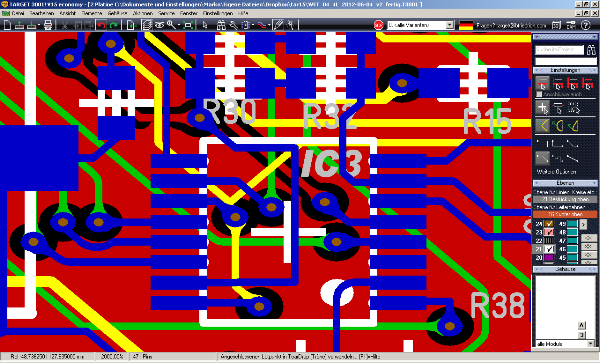Select the track routing tool icon

(x=262, y=25)
